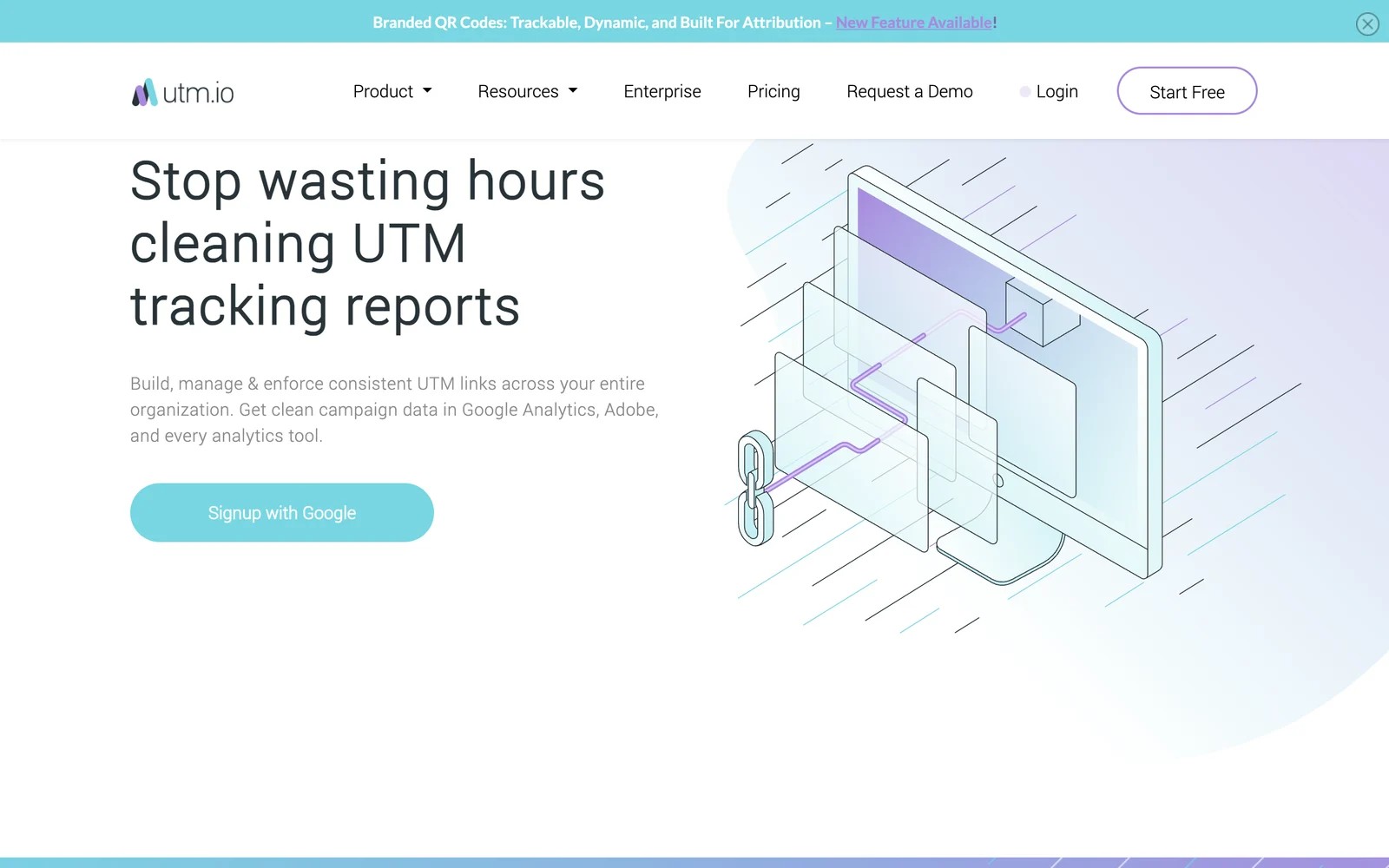1389x868 pixels.
Task: Select Request a Demo
Action: pyautogui.click(x=910, y=91)
